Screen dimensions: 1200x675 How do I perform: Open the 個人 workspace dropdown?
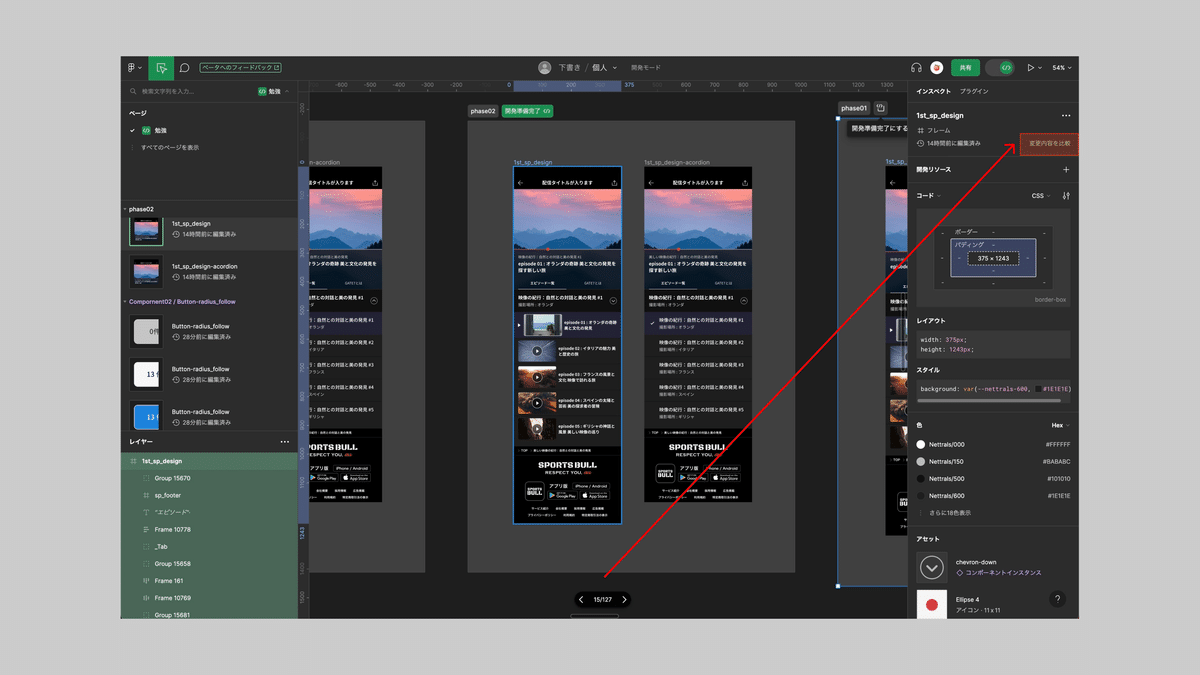(x=603, y=68)
